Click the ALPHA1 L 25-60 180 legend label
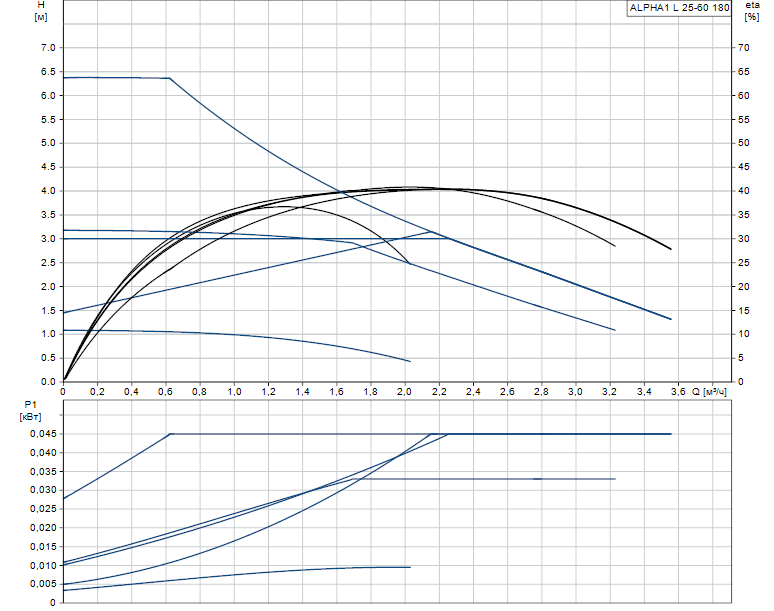 (679, 7)
